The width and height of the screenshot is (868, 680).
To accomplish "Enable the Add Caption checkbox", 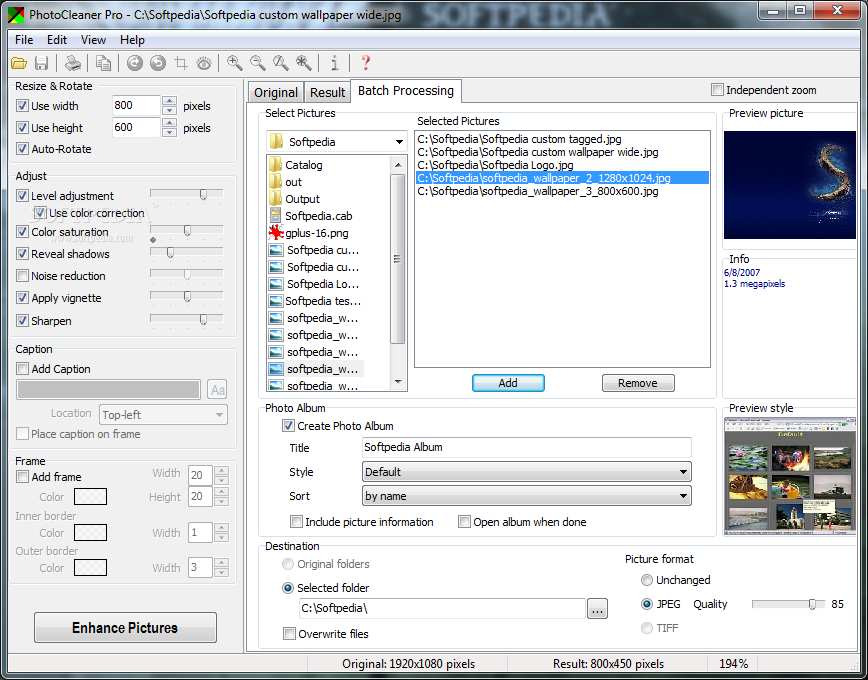I will coord(22,369).
